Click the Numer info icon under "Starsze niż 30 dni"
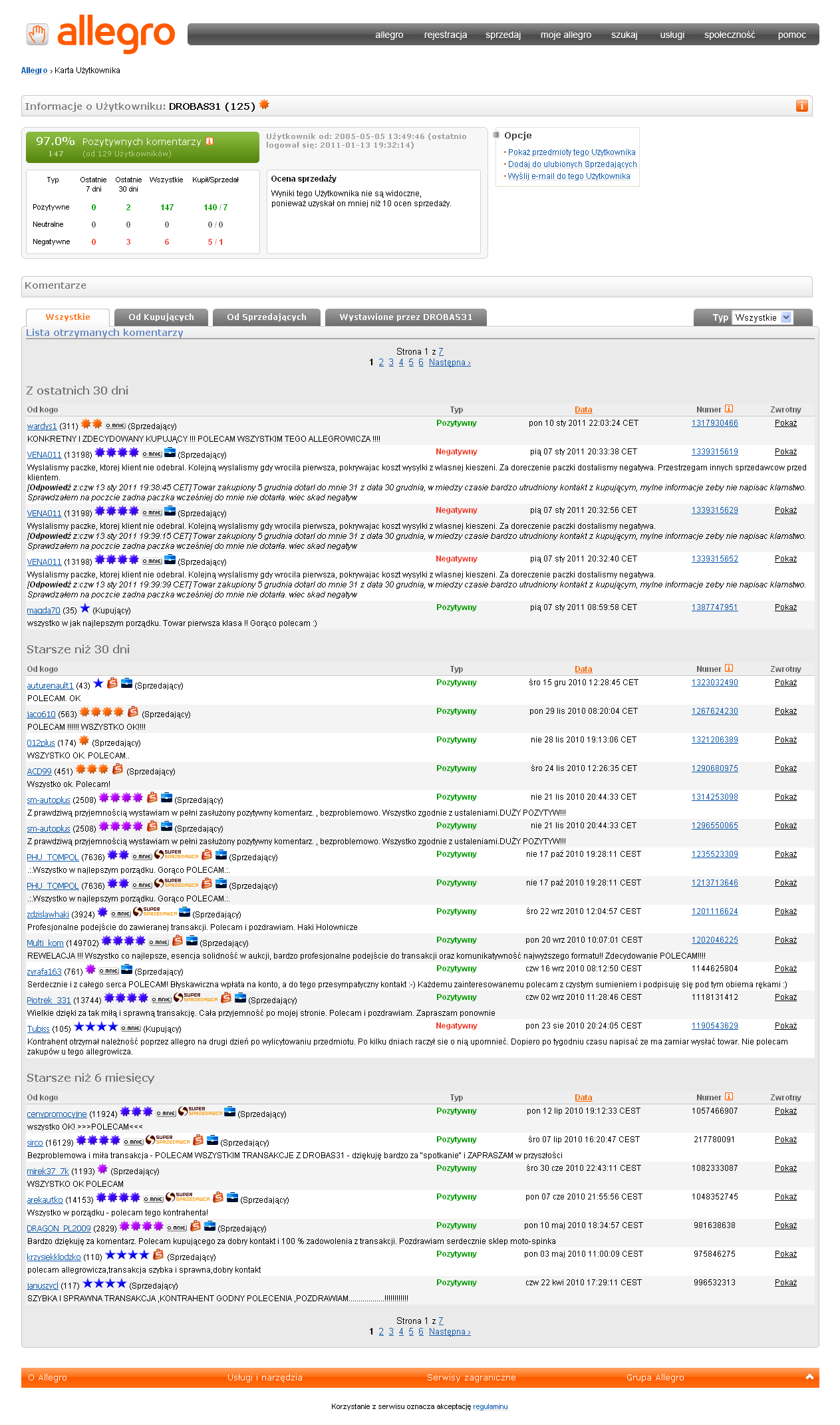Screen dimensions: 840x1425 729,668
